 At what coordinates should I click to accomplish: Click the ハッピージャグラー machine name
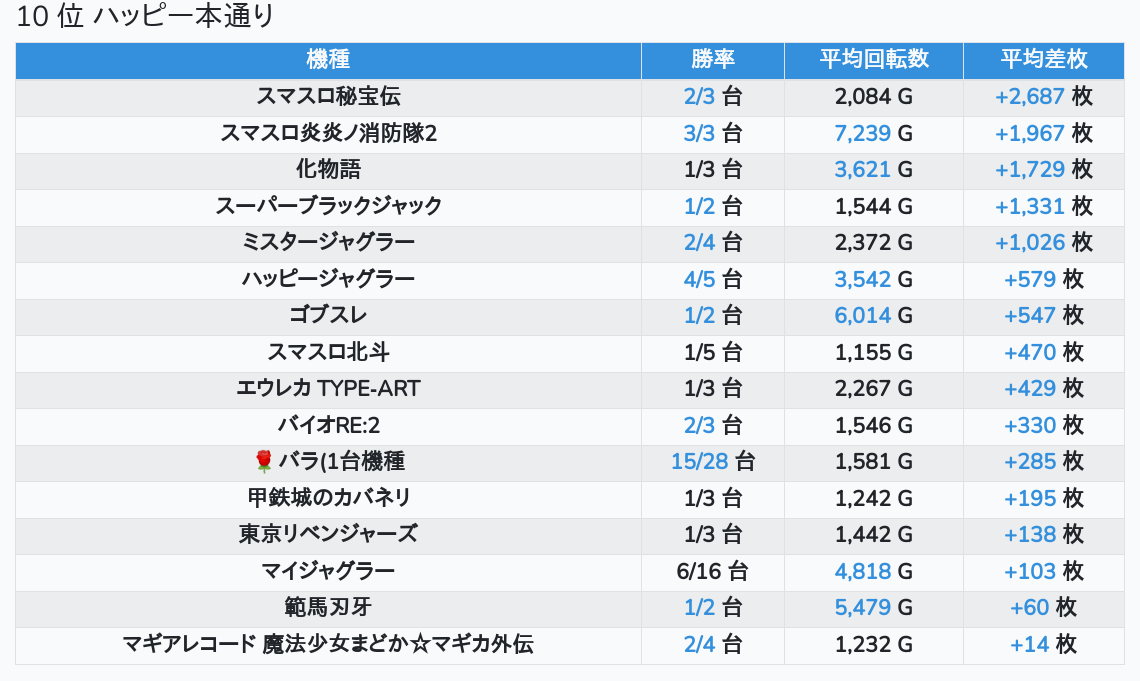point(328,279)
